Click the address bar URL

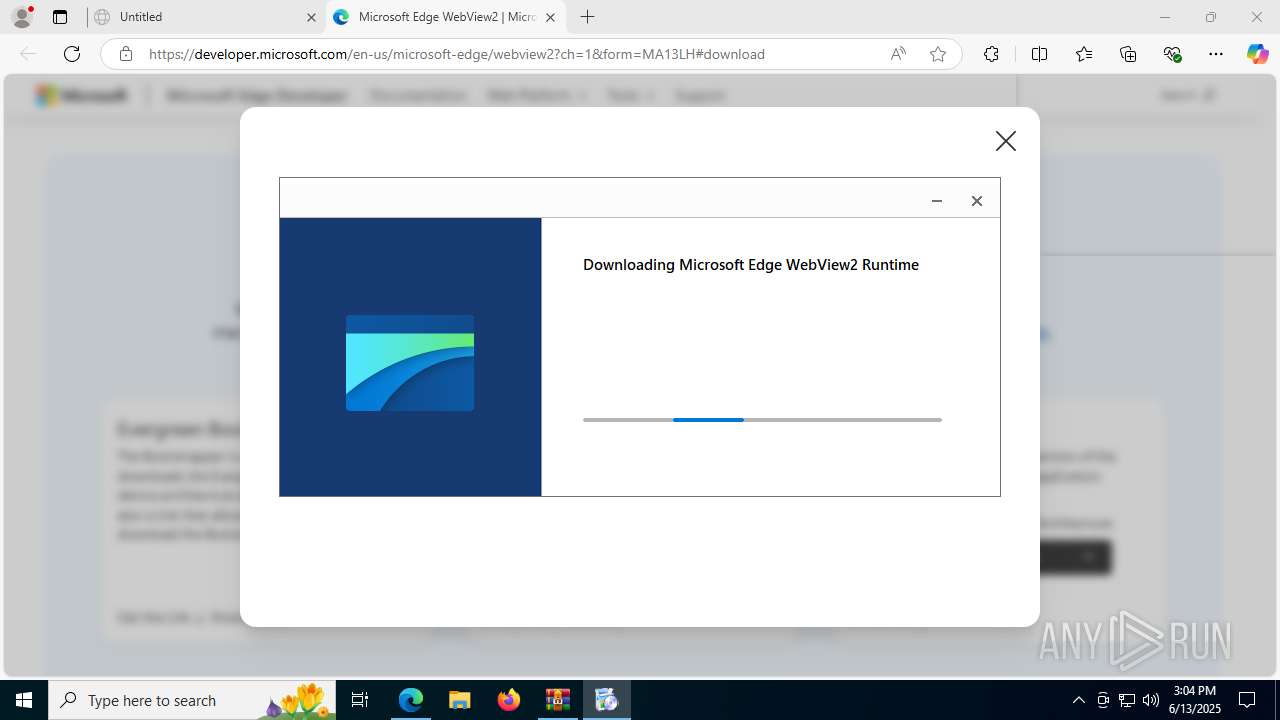457,54
